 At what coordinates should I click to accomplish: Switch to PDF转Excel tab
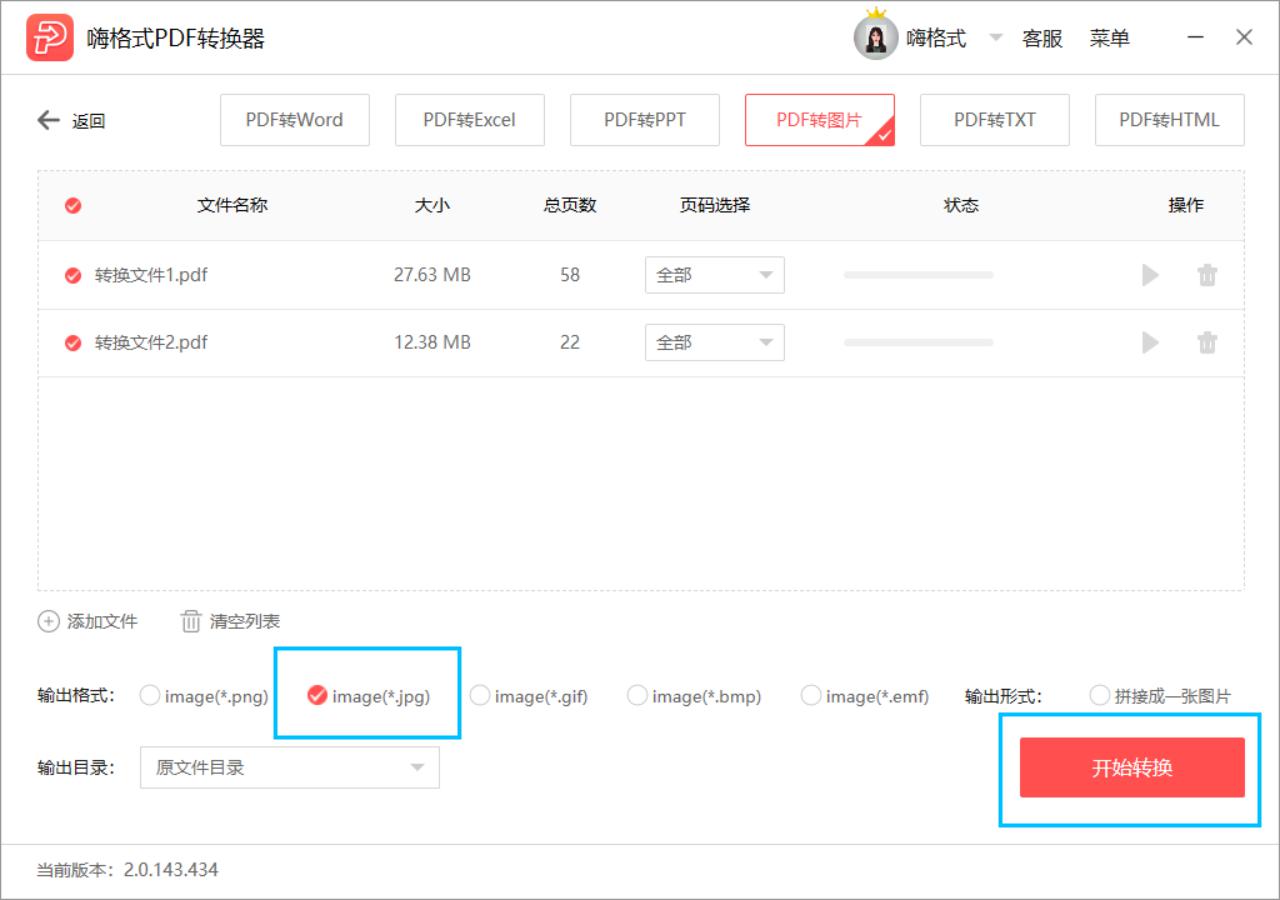click(470, 120)
